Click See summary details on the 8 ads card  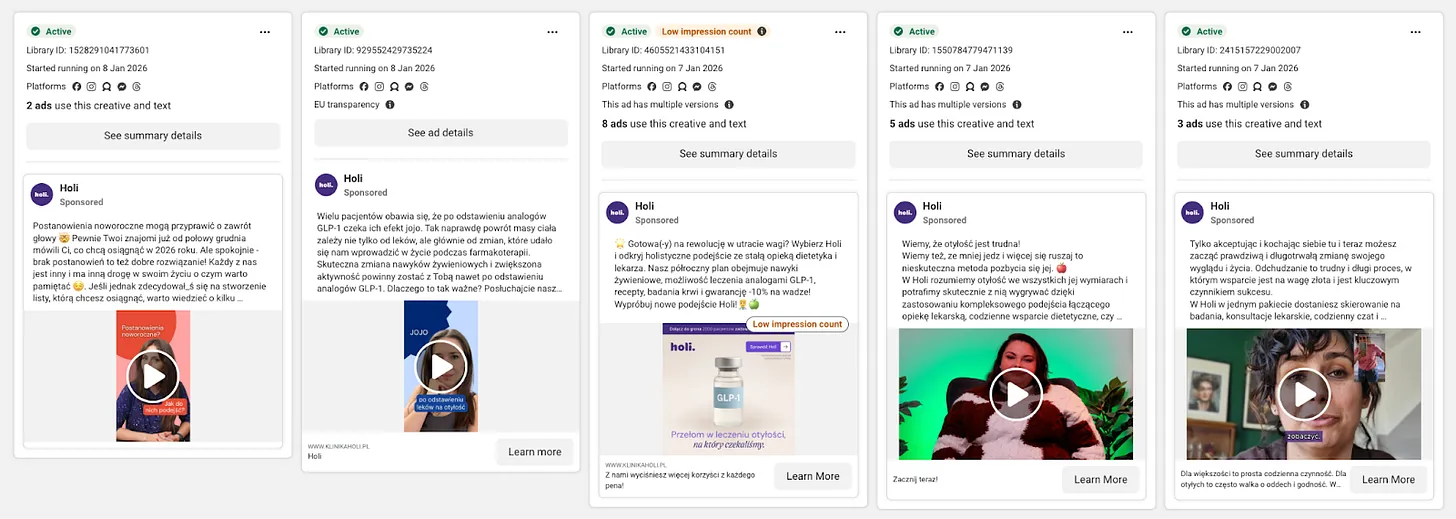(x=728, y=154)
